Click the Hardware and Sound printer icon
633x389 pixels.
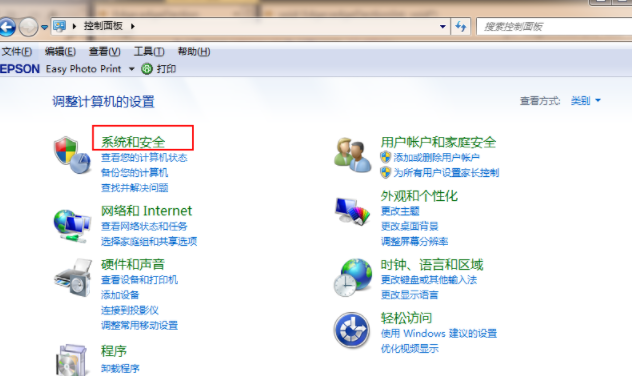coord(73,278)
